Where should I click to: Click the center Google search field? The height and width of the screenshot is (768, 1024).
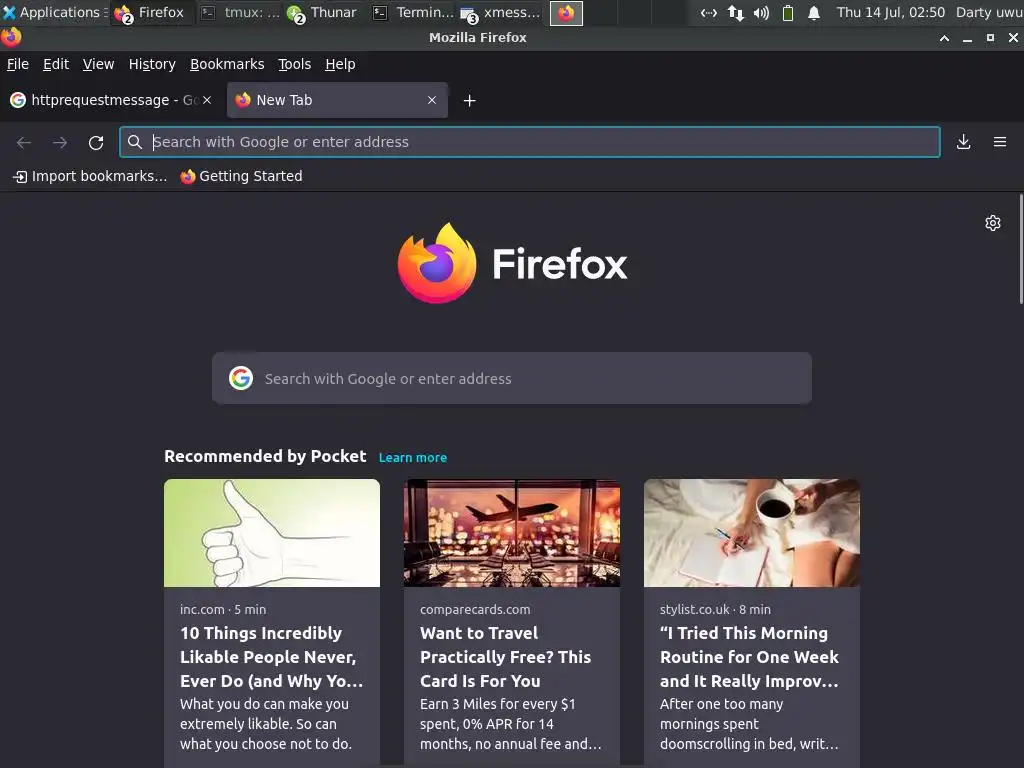click(512, 378)
